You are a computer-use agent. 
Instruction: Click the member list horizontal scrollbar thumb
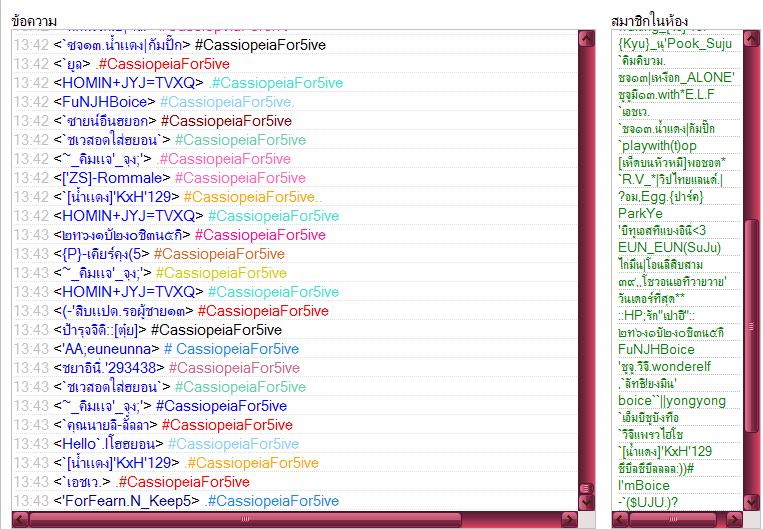click(x=672, y=519)
